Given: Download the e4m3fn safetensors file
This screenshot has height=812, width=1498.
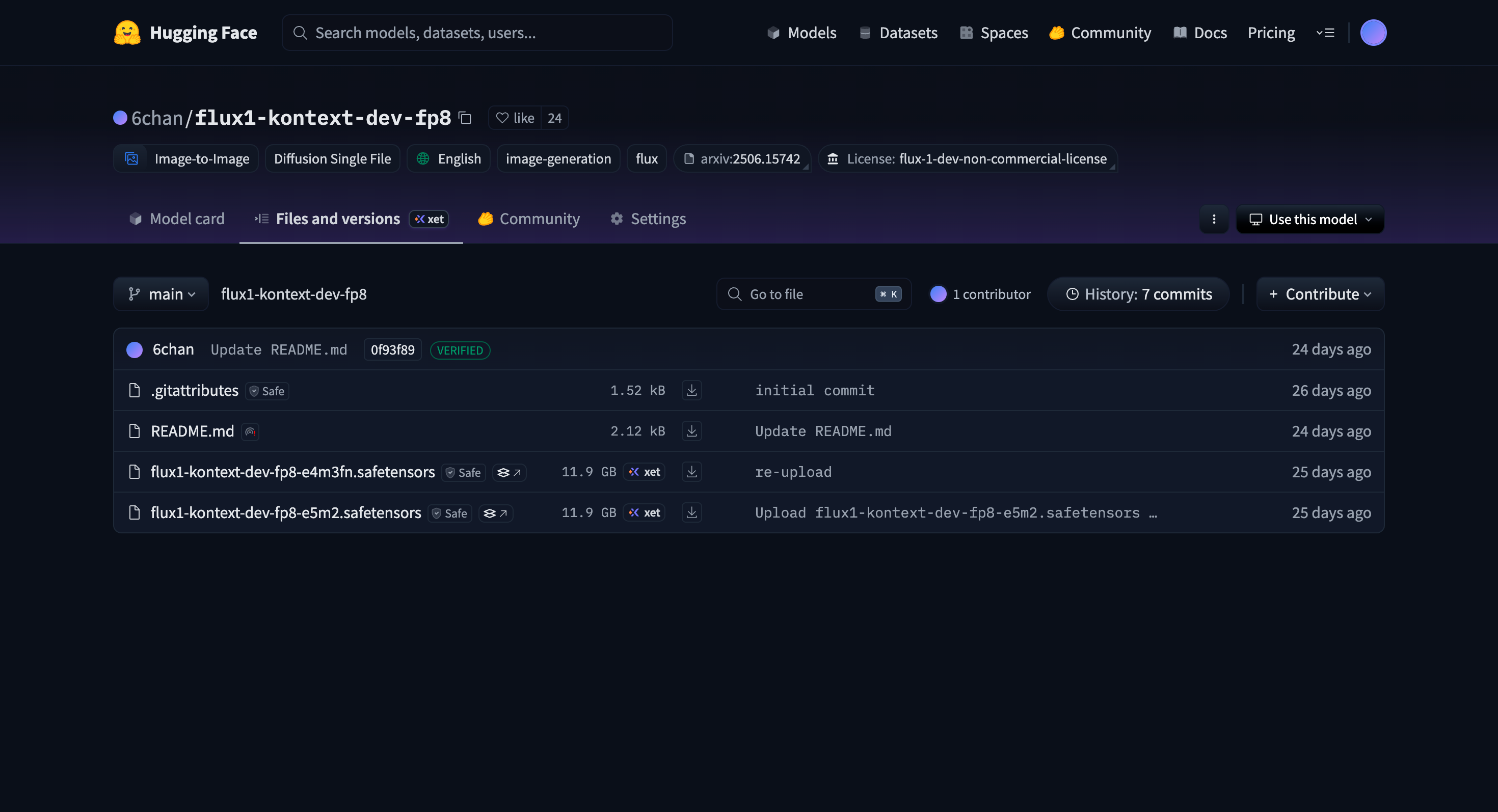Looking at the screenshot, I should click(691, 471).
